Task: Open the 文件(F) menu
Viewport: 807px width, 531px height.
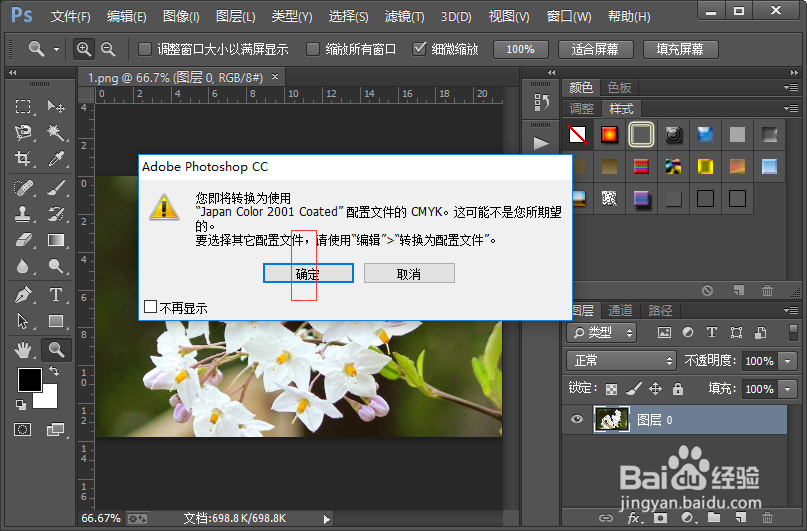Action: pos(71,17)
